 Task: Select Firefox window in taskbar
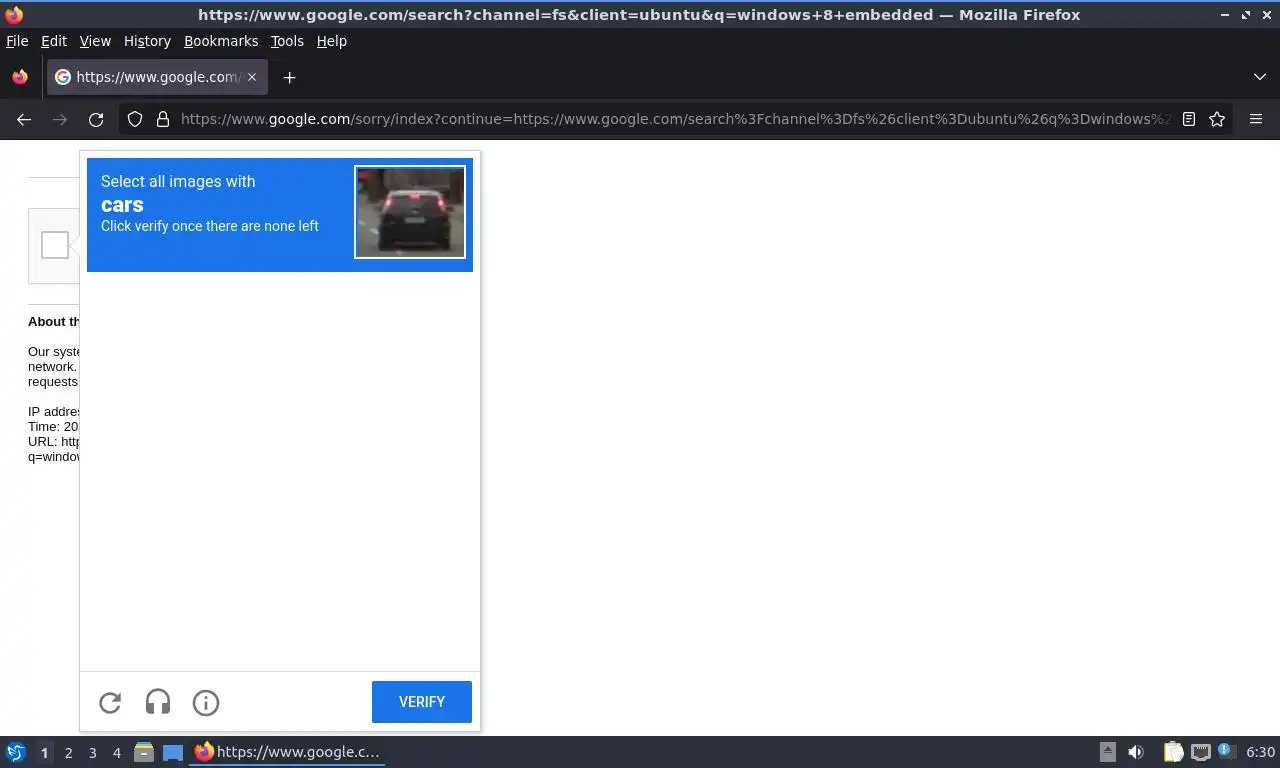click(x=288, y=752)
